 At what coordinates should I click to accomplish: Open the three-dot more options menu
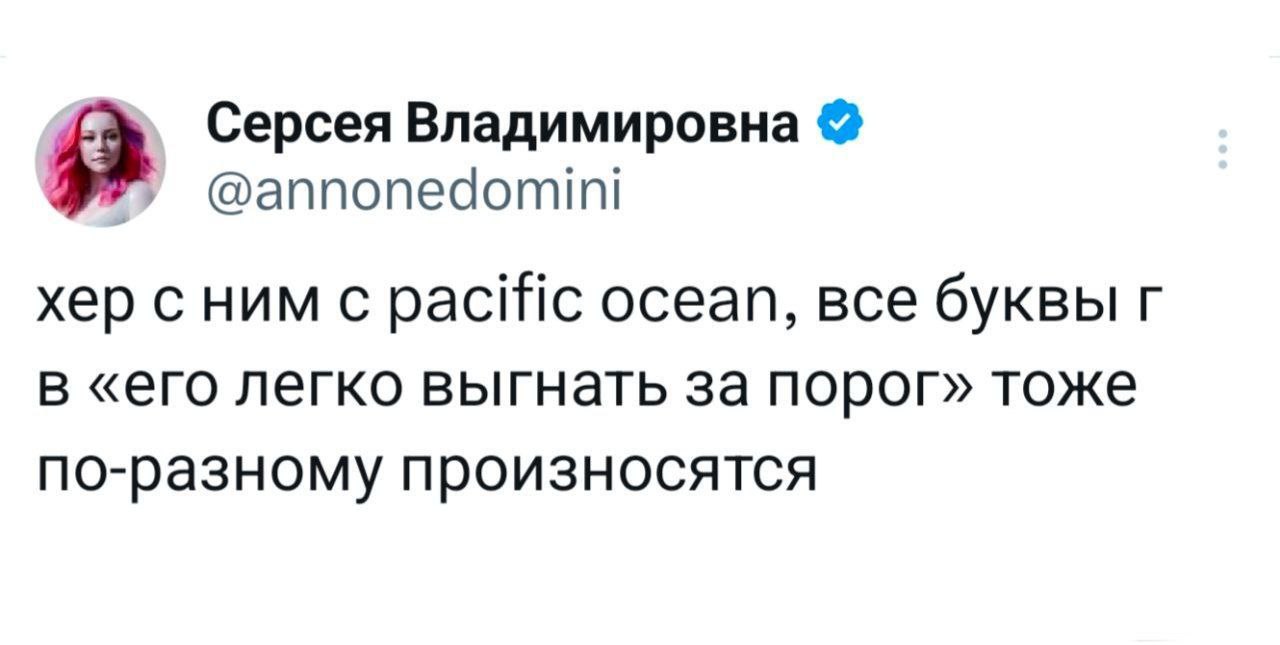[1221, 150]
